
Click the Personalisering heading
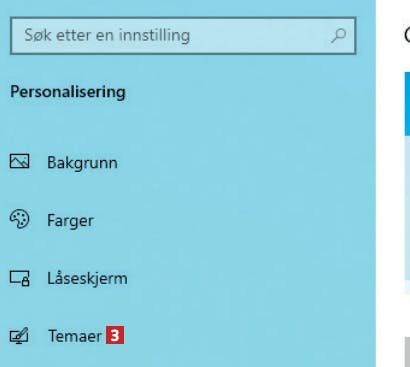(x=68, y=92)
